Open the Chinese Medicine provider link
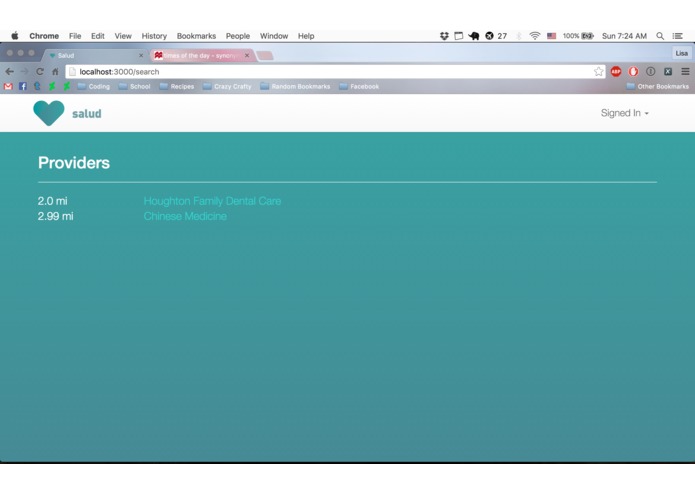This screenshot has width=695, height=494. pos(185,216)
